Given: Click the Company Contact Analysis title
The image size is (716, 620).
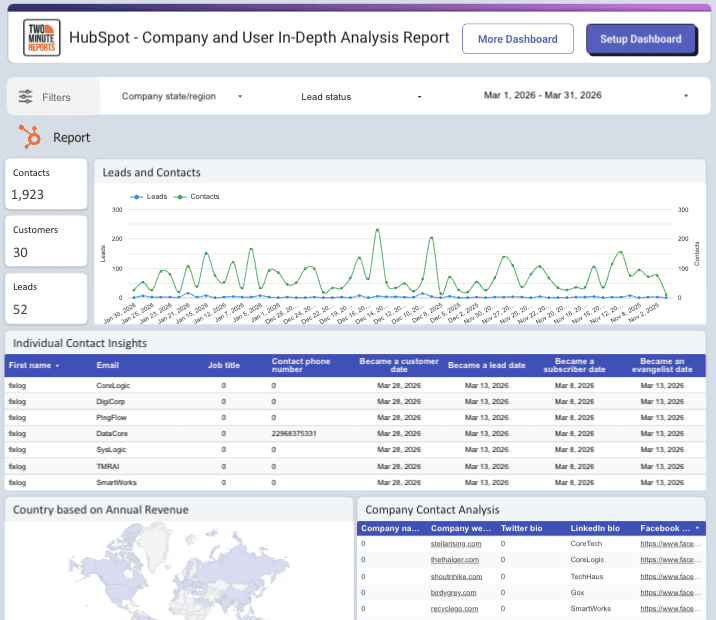Looking at the screenshot, I should [x=432, y=510].
